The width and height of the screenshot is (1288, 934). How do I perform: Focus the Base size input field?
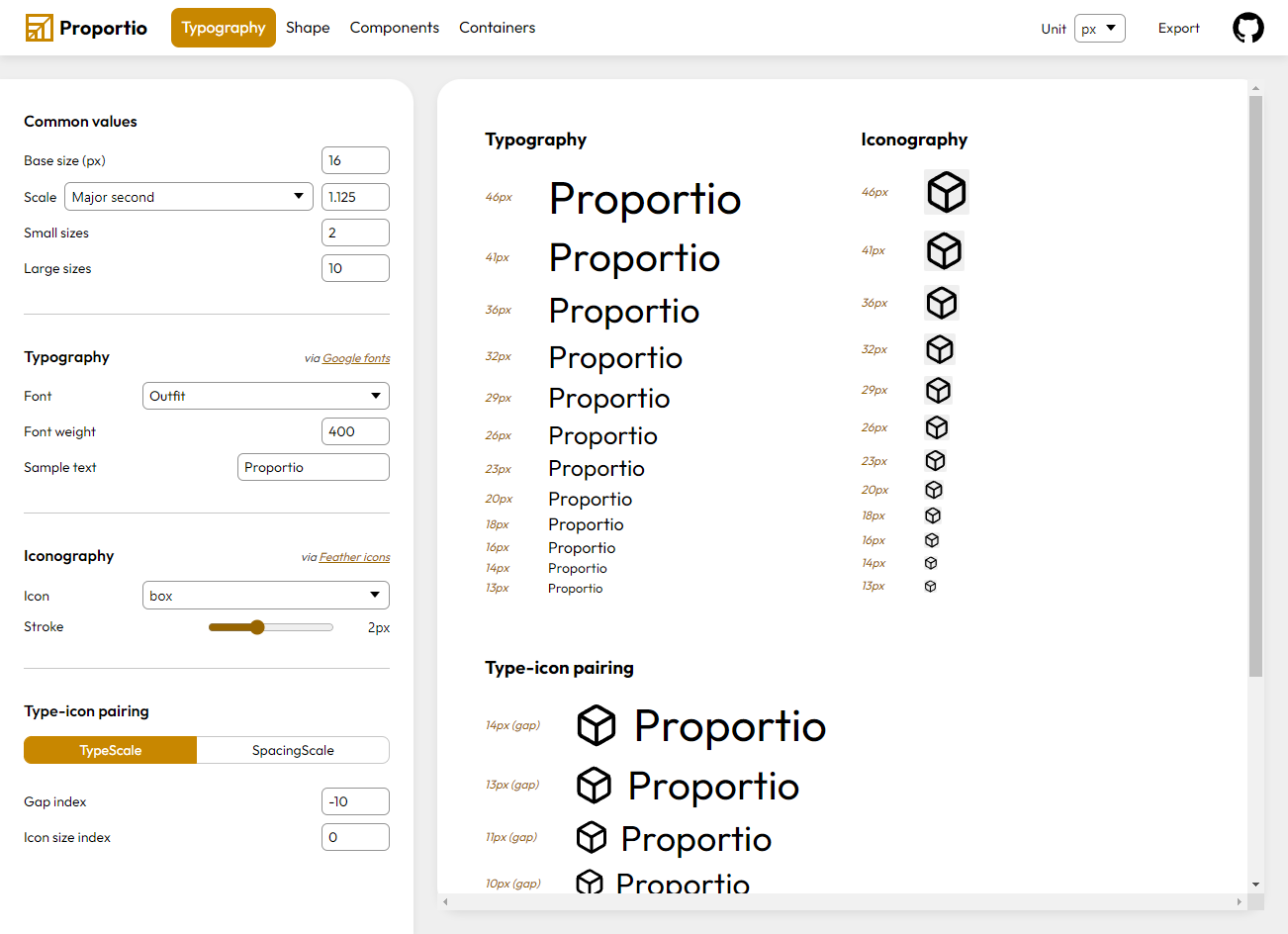(355, 160)
